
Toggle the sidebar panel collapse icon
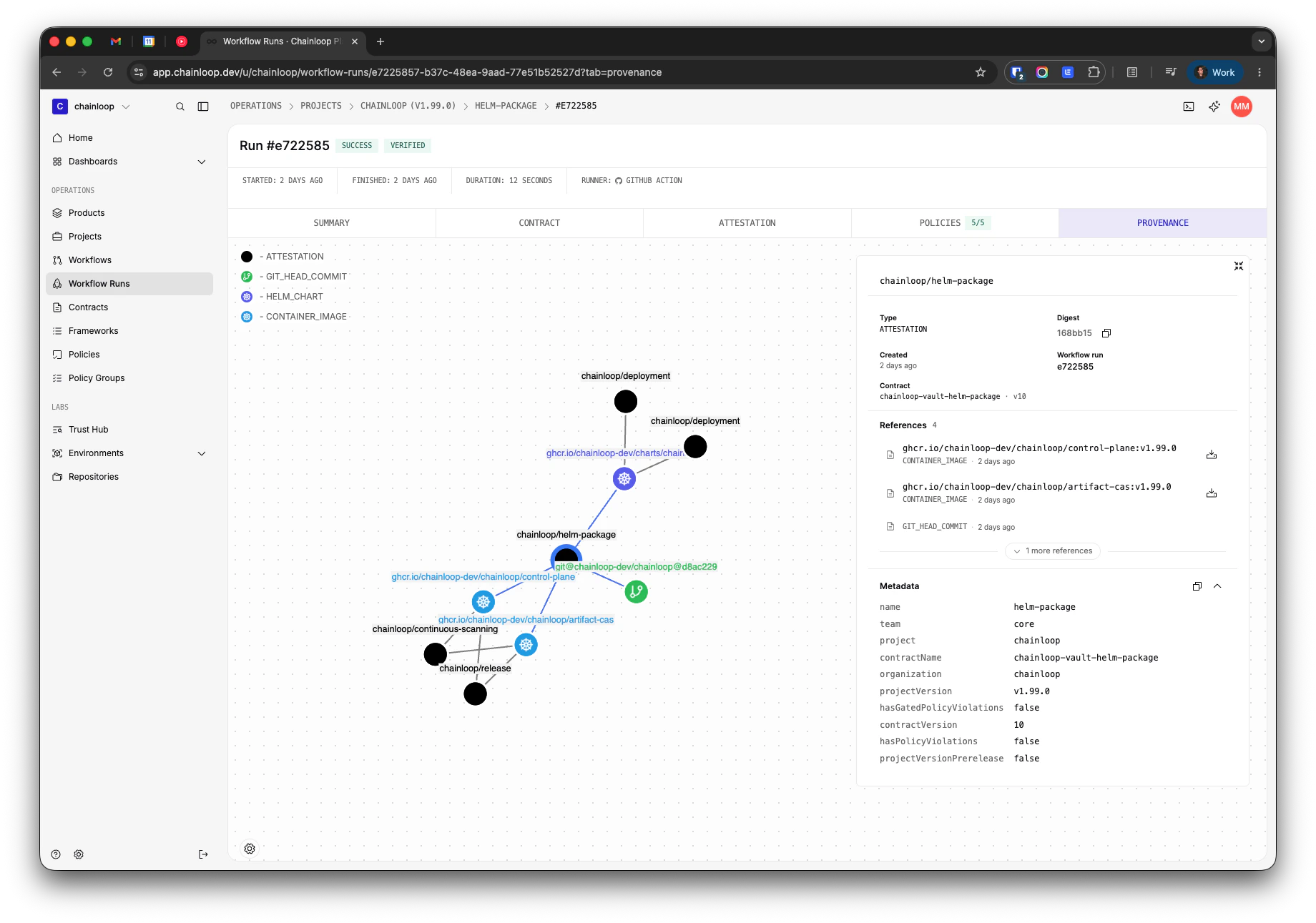point(203,107)
